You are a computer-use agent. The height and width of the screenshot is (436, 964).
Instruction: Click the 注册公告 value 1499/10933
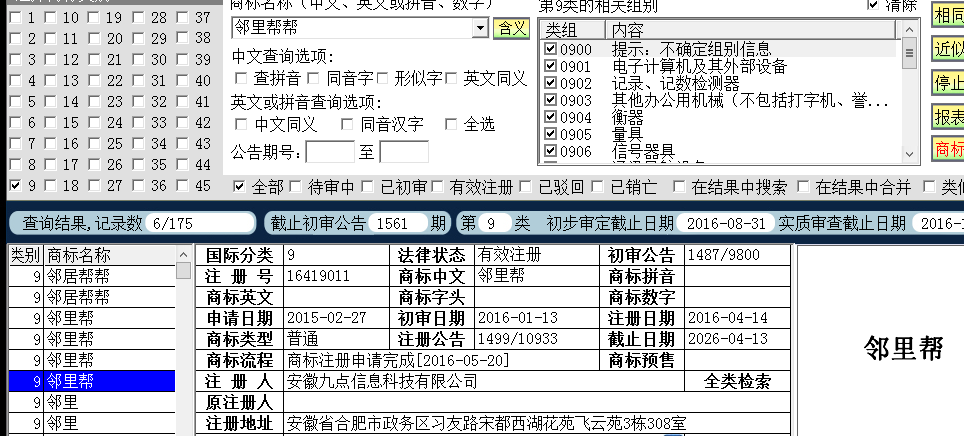517,338
